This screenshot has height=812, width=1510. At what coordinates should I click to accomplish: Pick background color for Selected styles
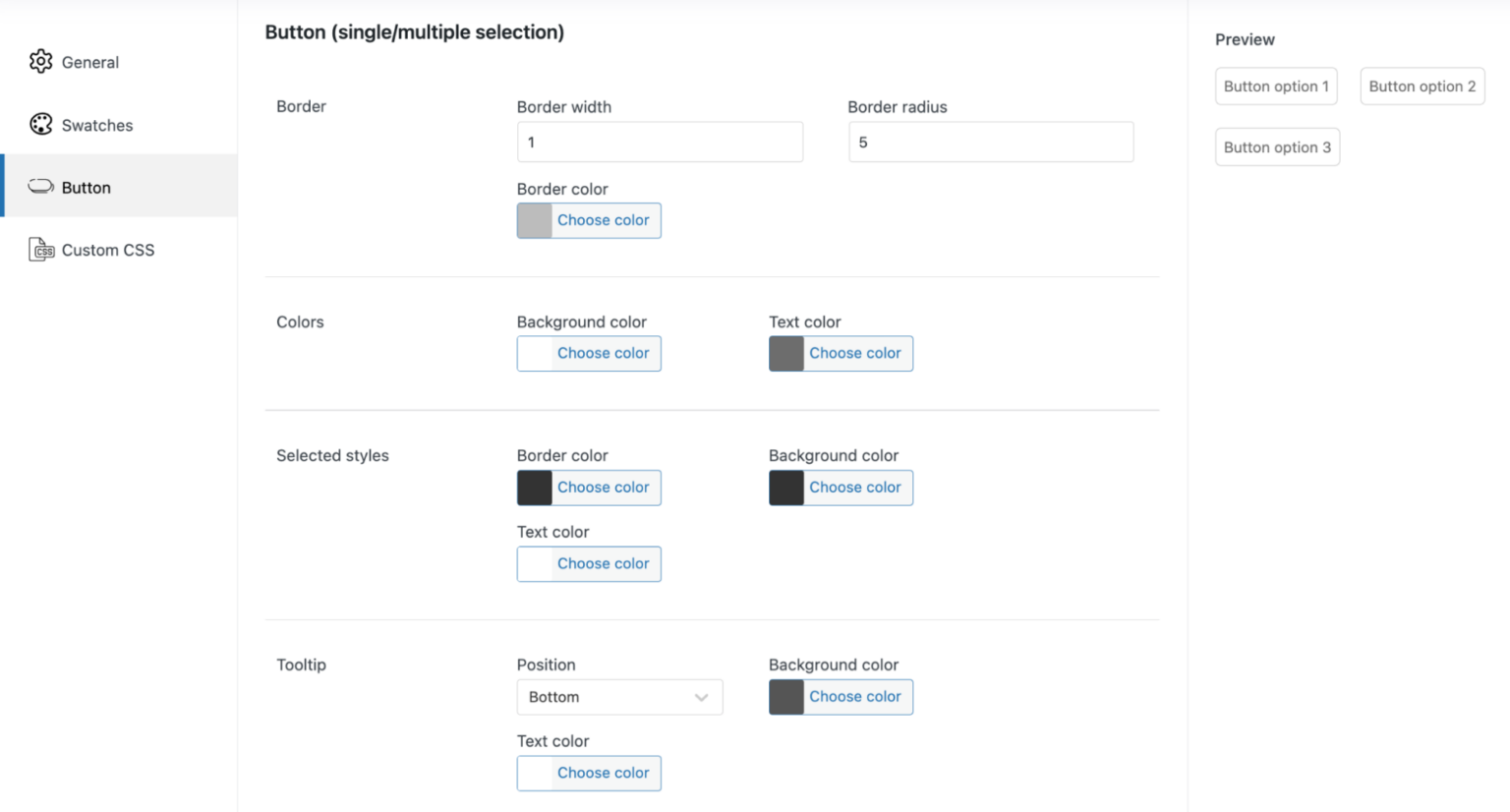[x=854, y=488]
